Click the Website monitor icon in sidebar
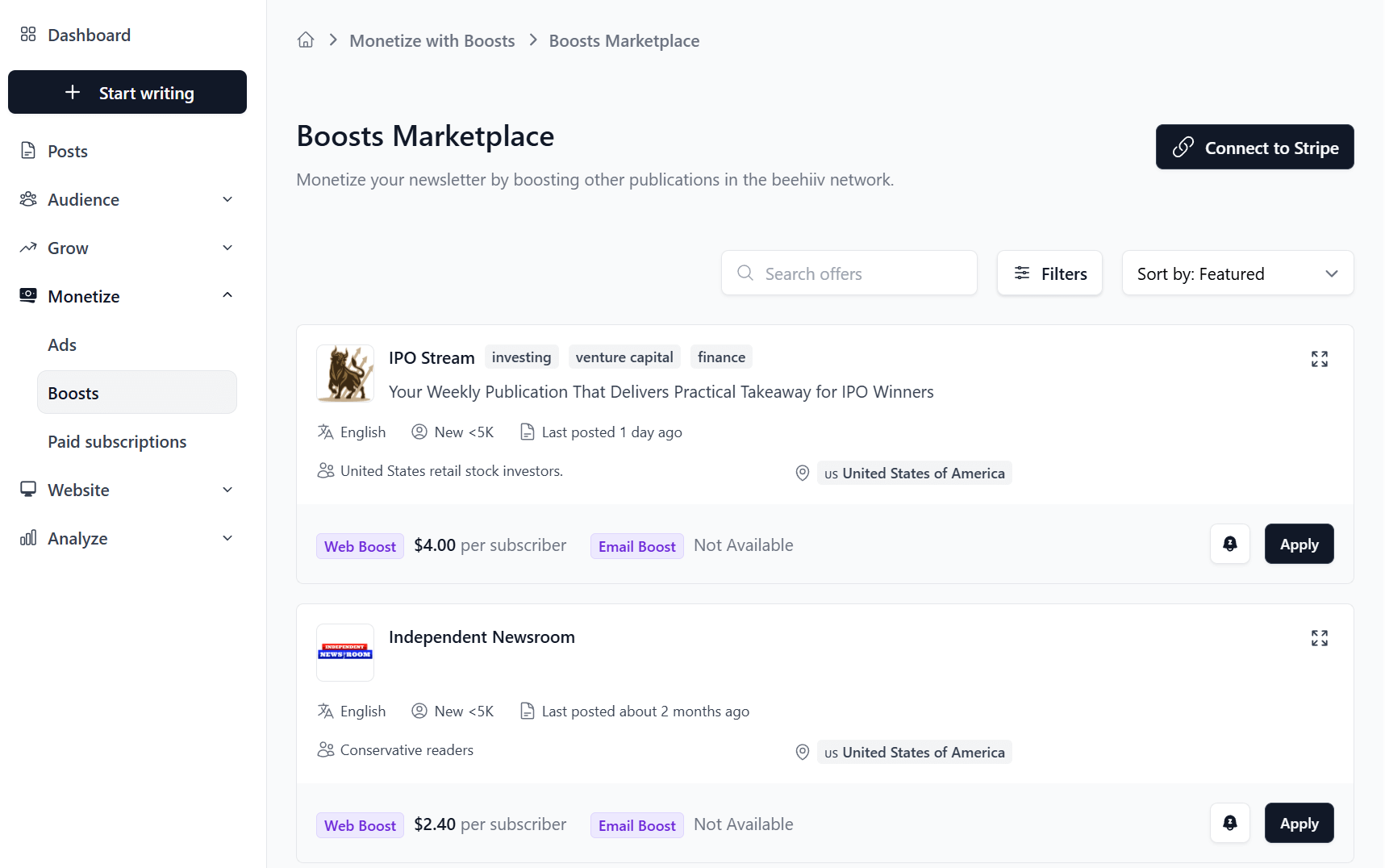The width and height of the screenshot is (1385, 868). tap(27, 490)
